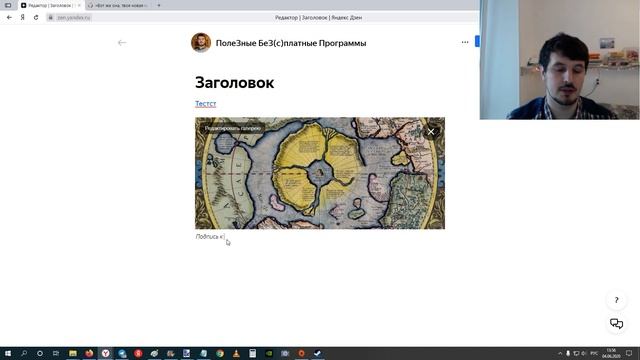Click the «Подпись к» caption field under the image
The height and width of the screenshot is (360, 640).
210,237
